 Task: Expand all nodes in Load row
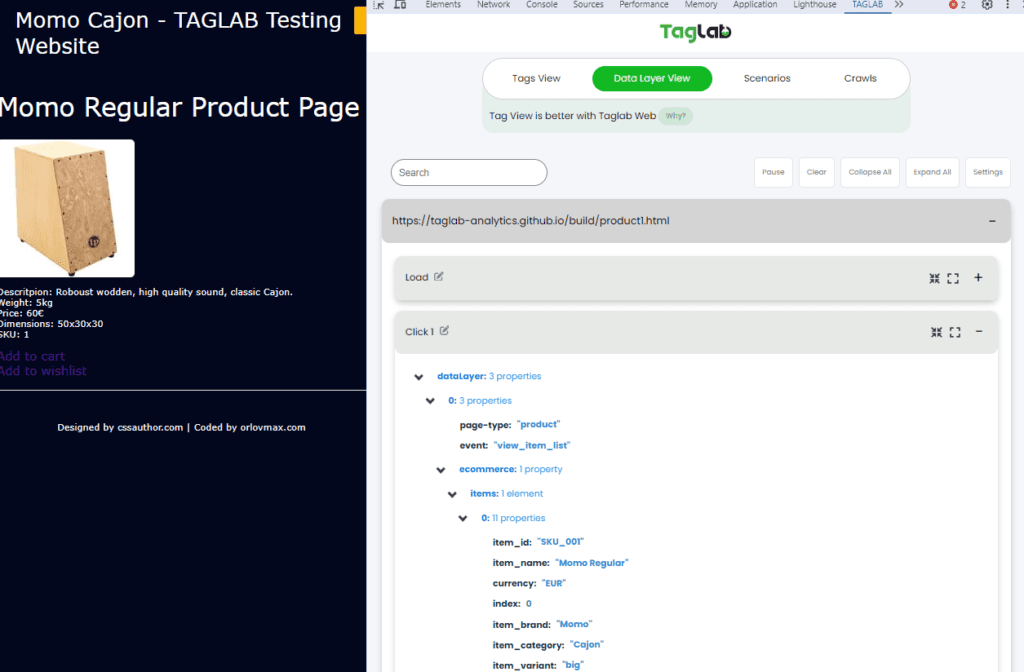[x=953, y=278]
